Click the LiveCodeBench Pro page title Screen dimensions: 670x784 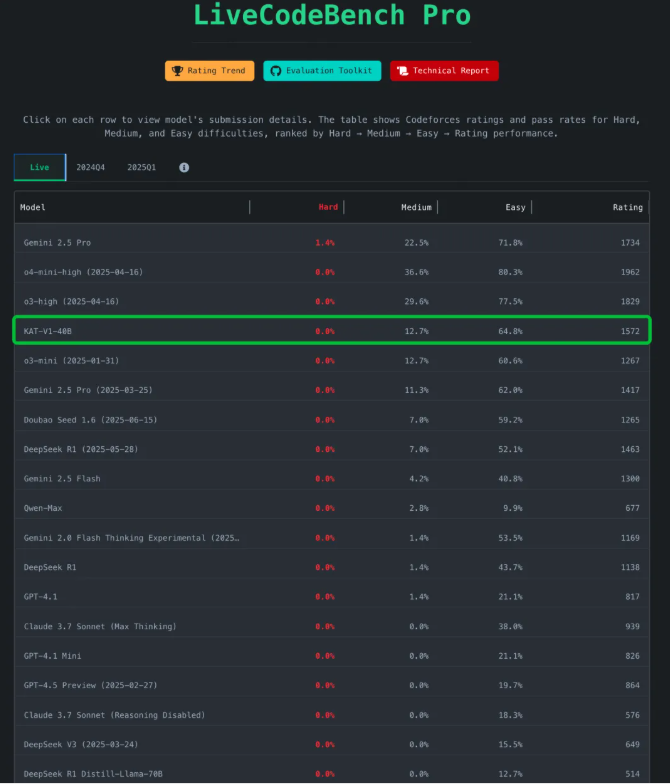(331, 15)
